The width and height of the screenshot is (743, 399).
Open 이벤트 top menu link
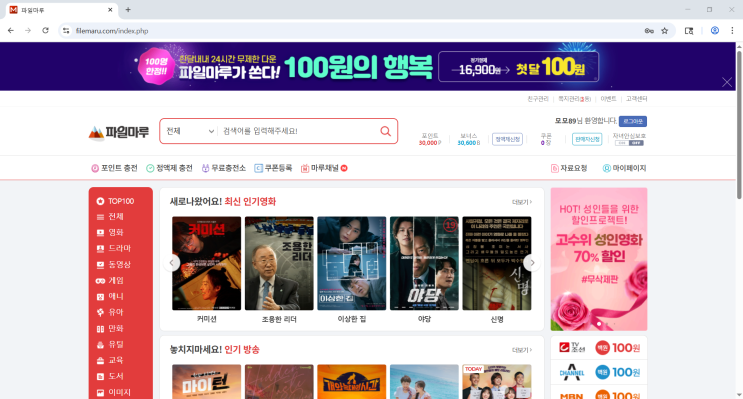(x=608, y=99)
